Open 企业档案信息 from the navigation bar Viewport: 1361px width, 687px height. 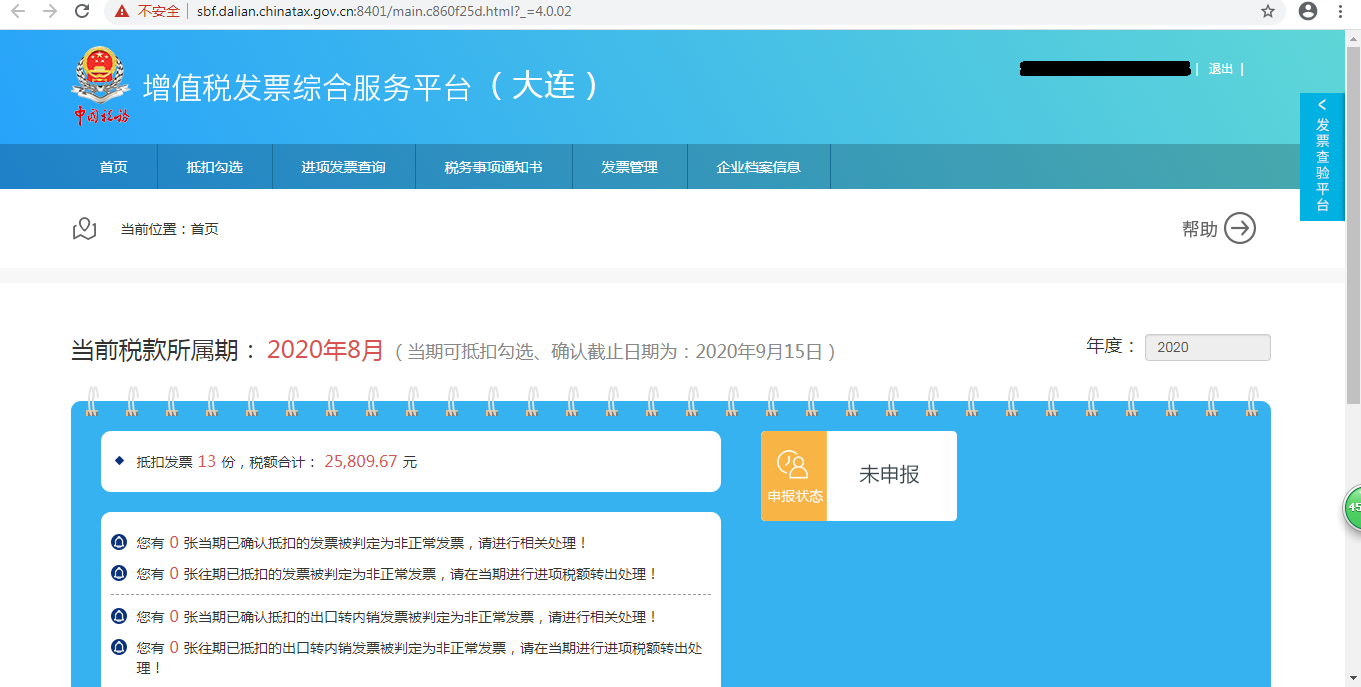758,166
